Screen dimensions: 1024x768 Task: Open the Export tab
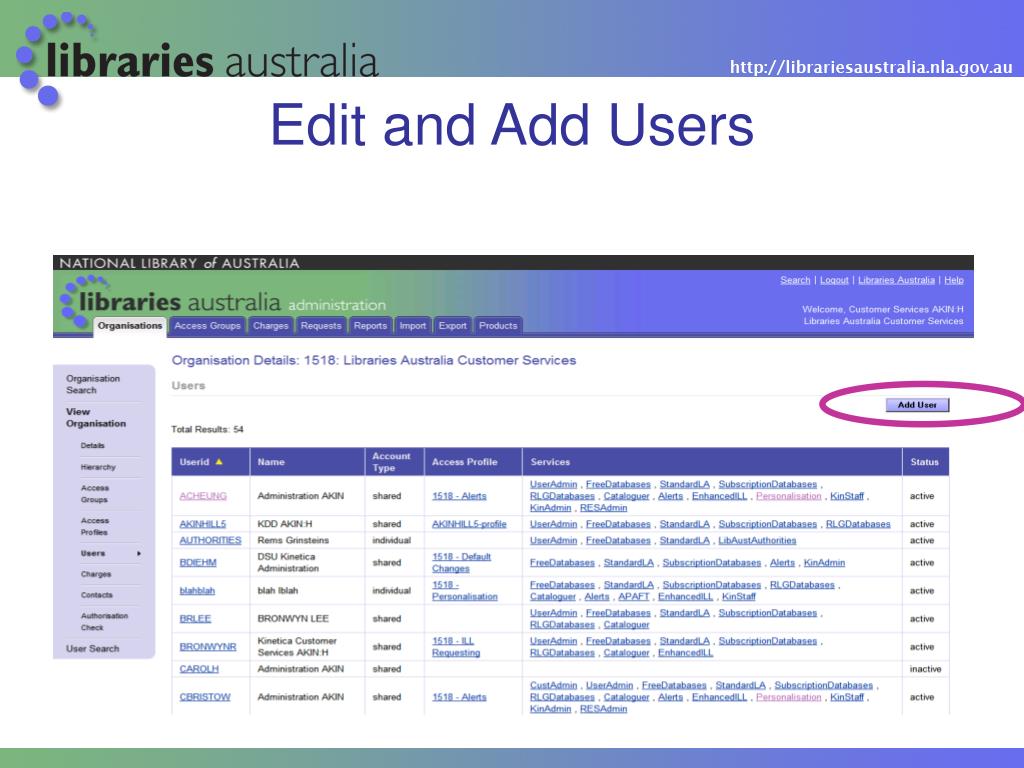click(453, 326)
